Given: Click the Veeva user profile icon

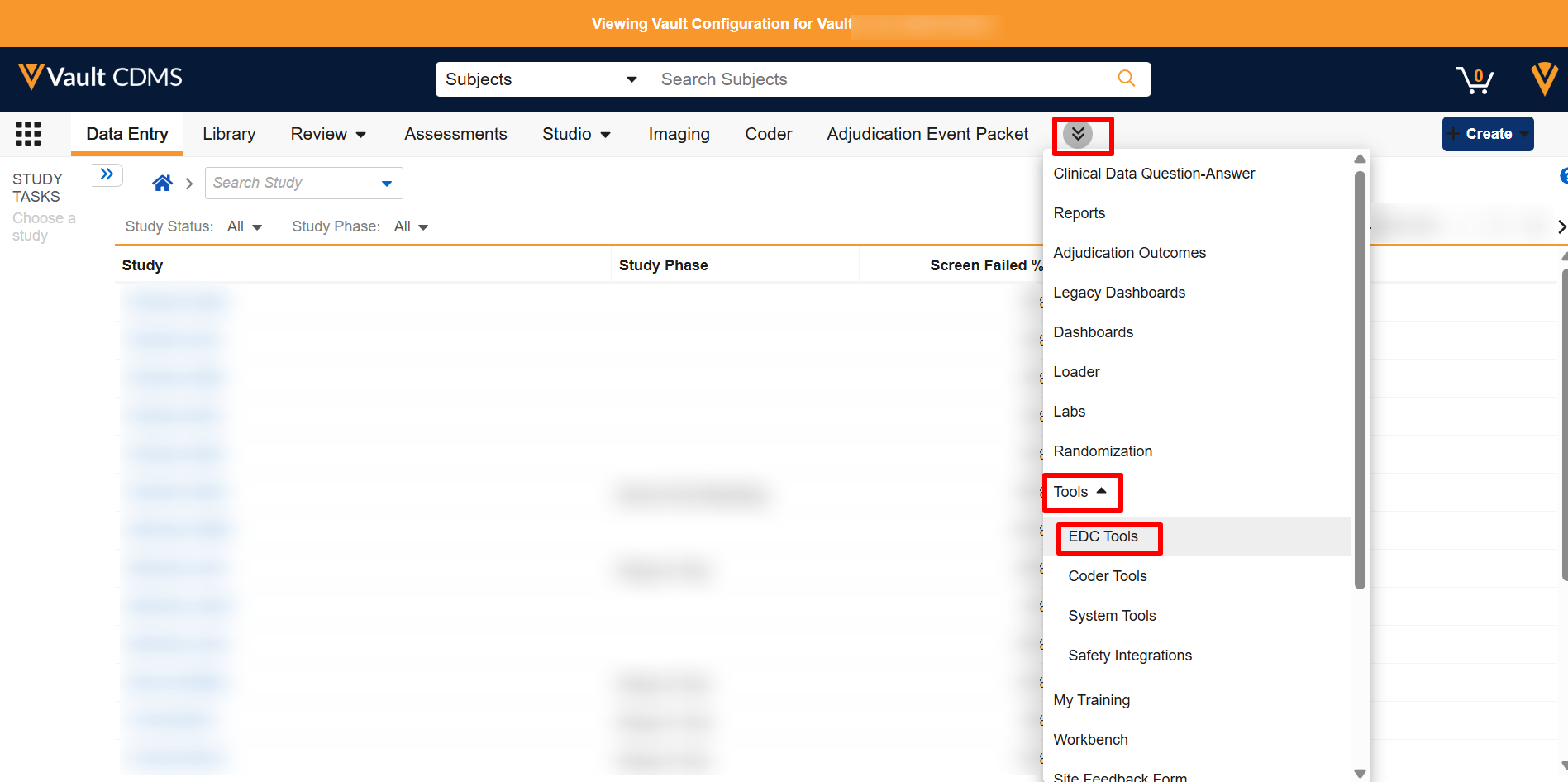Looking at the screenshot, I should point(1543,79).
